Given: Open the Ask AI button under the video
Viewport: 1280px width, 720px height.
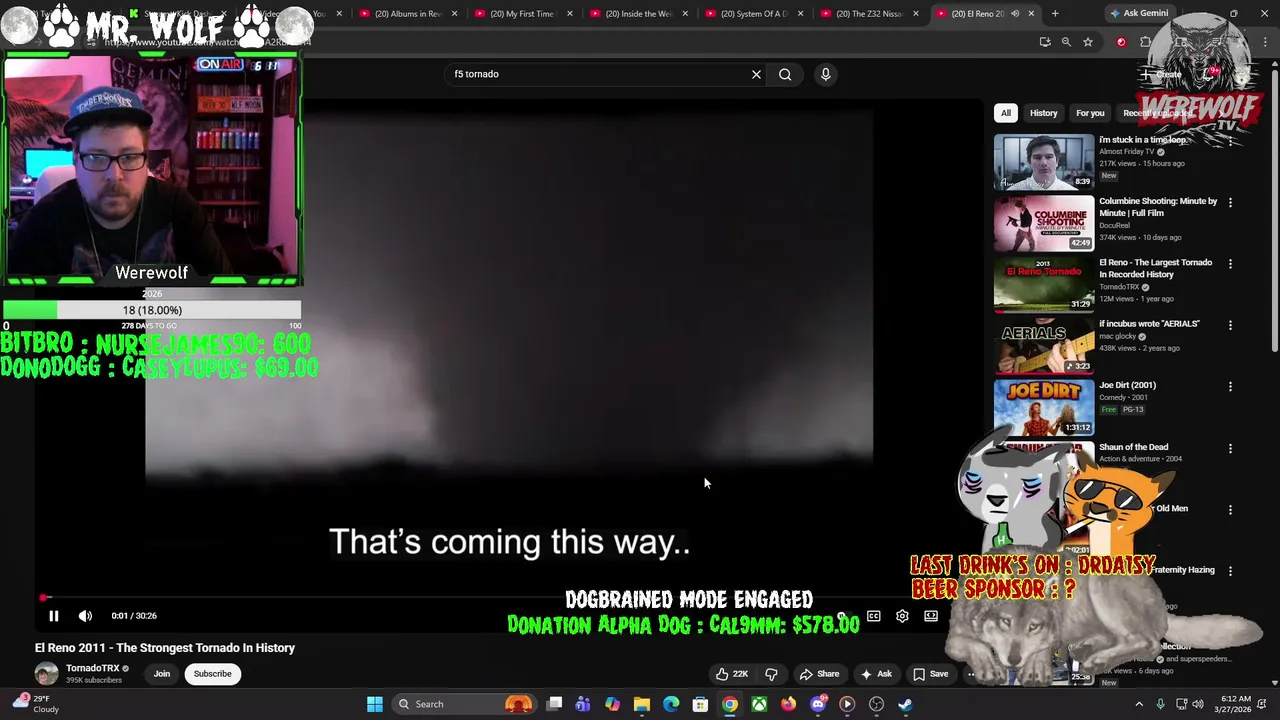Looking at the screenshot, I should pos(876,674).
